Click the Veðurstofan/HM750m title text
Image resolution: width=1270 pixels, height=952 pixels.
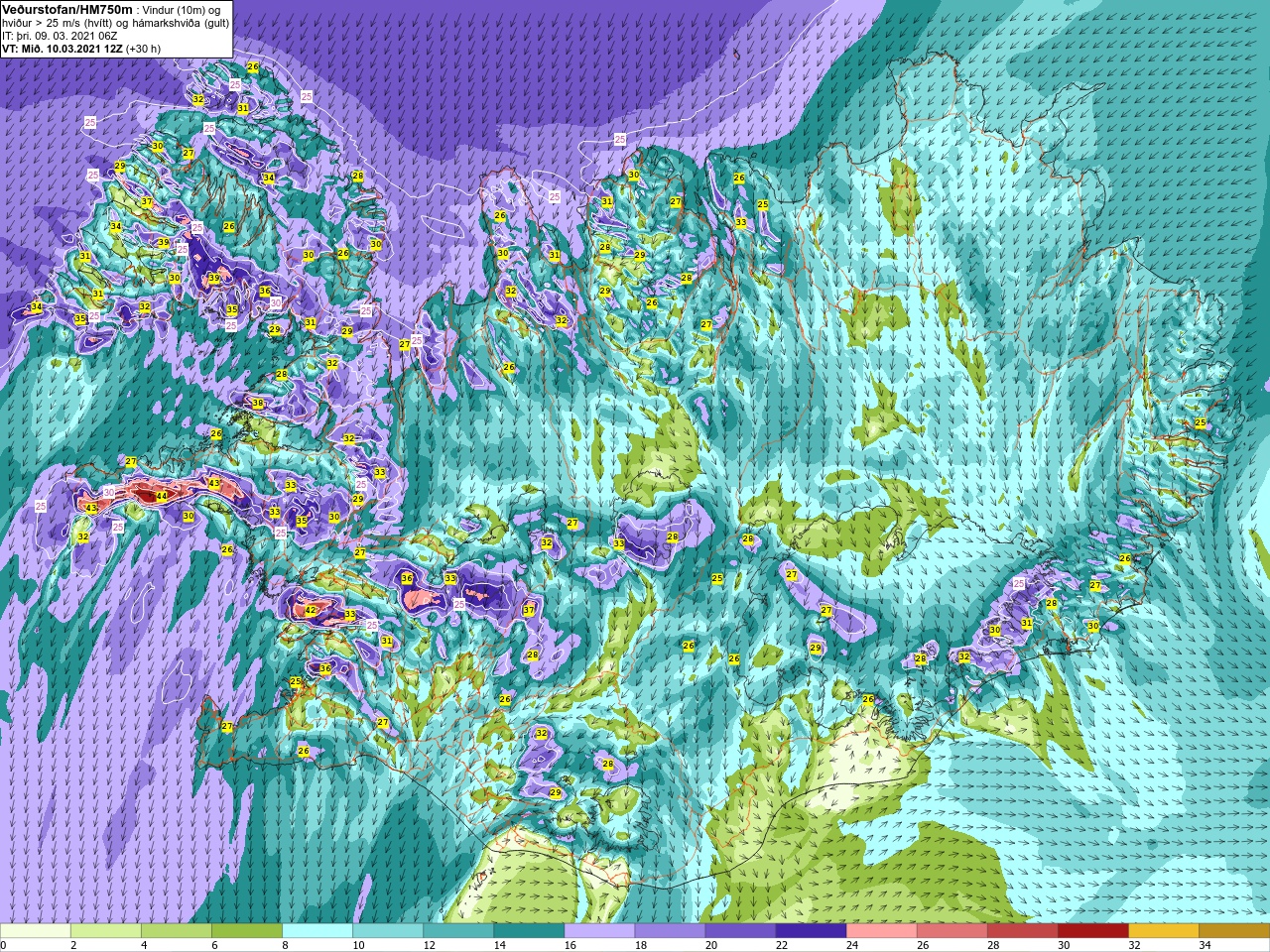coord(67,9)
